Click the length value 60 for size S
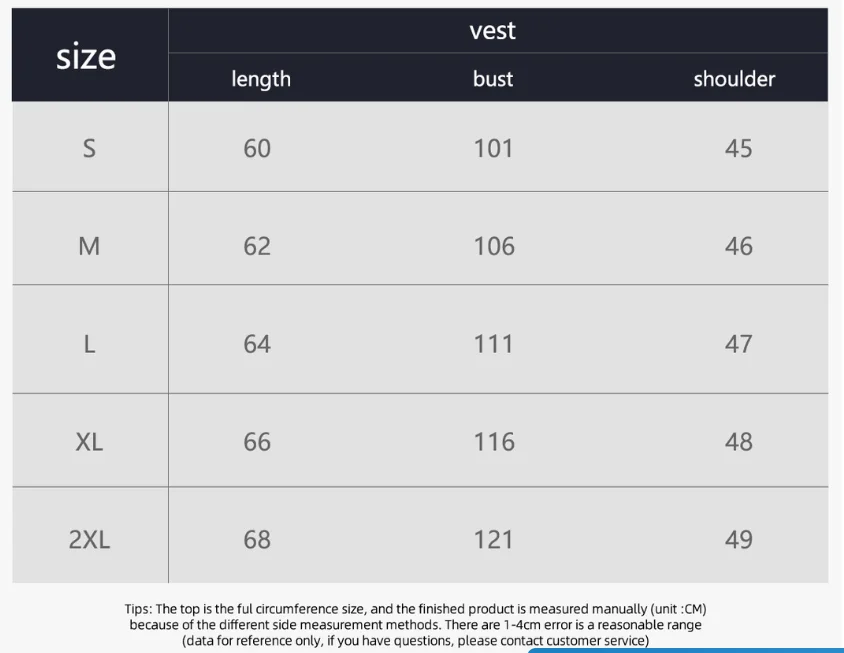The width and height of the screenshot is (844, 653). click(257, 149)
